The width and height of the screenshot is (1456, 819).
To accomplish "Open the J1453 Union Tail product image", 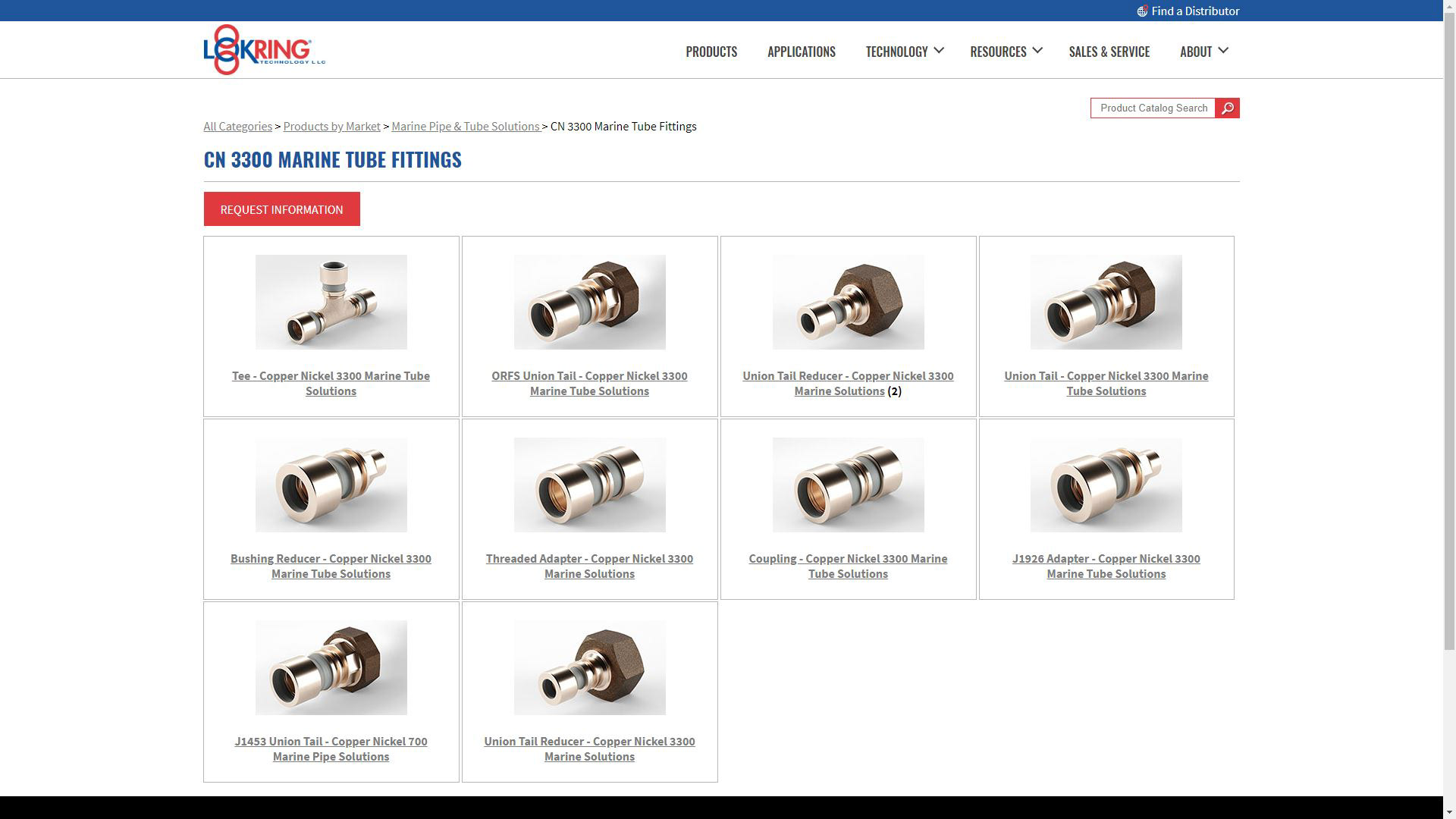I will coord(331,667).
